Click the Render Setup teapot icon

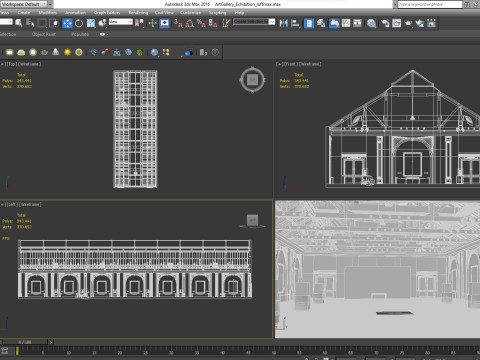pos(385,23)
